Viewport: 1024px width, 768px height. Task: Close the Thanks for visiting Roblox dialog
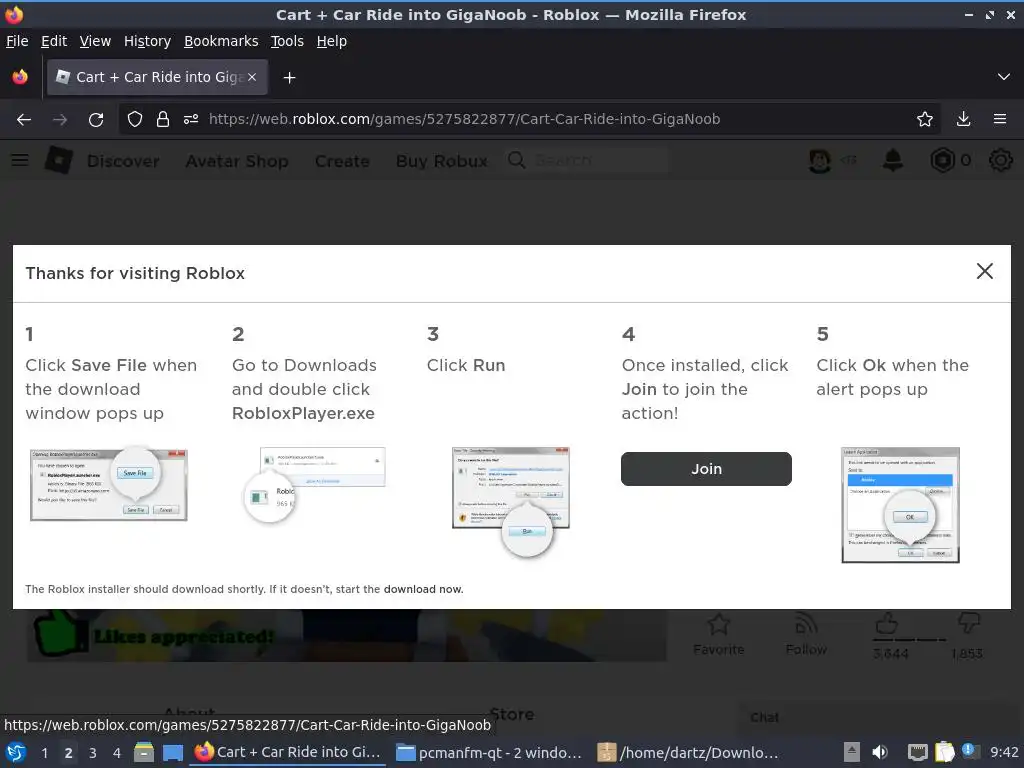[984, 272]
